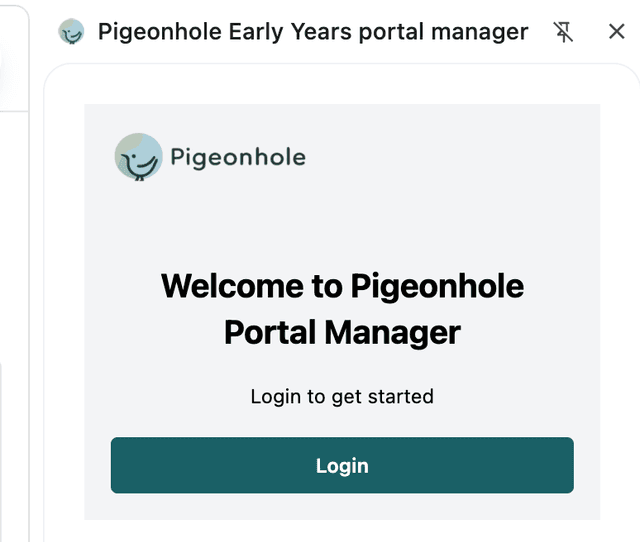The height and width of the screenshot is (542, 640).
Task: Click the gray card's empty area below the logo
Action: [342, 222]
